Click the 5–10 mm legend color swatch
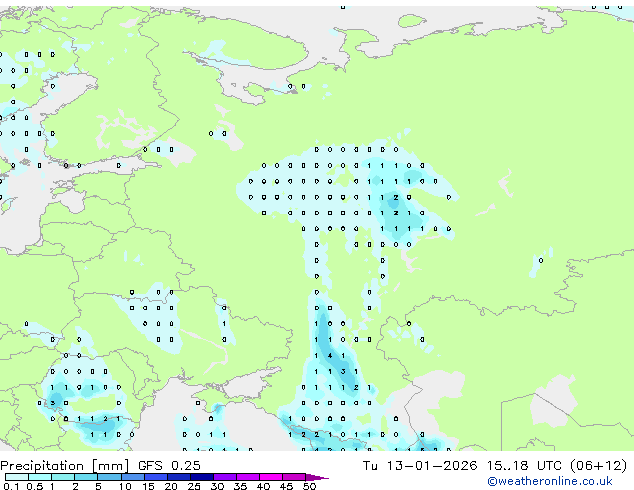 point(109,477)
